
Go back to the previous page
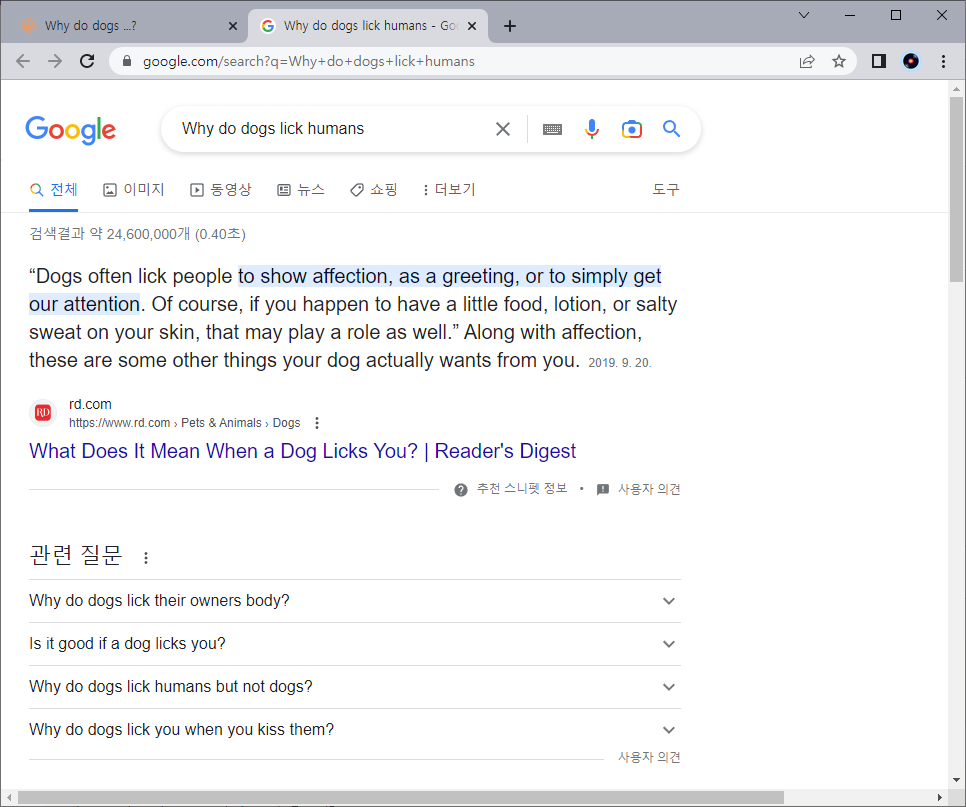point(23,61)
